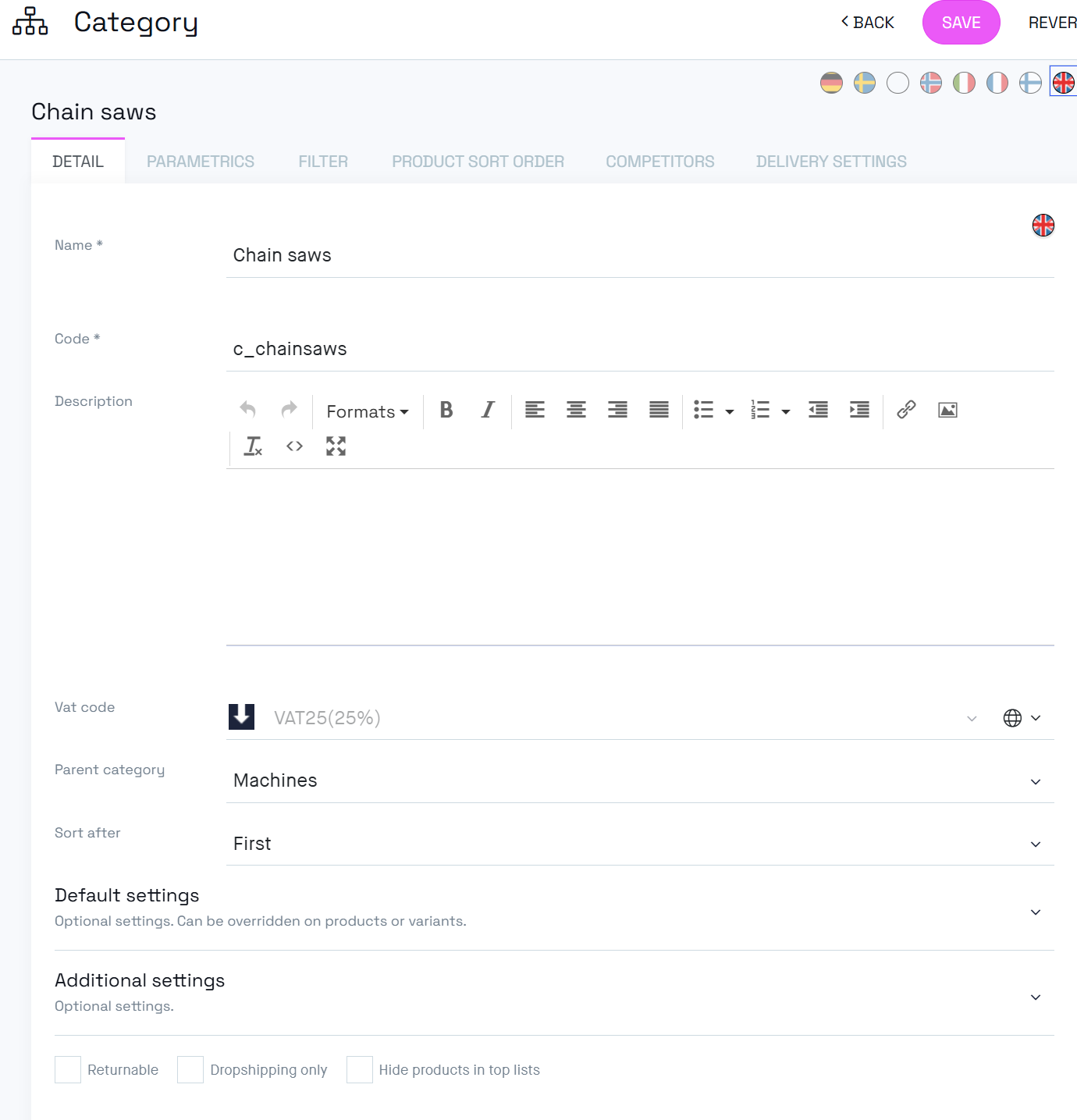Image resolution: width=1077 pixels, height=1120 pixels.
Task: Click the Vat code inherit arrow icon
Action: pos(241,716)
